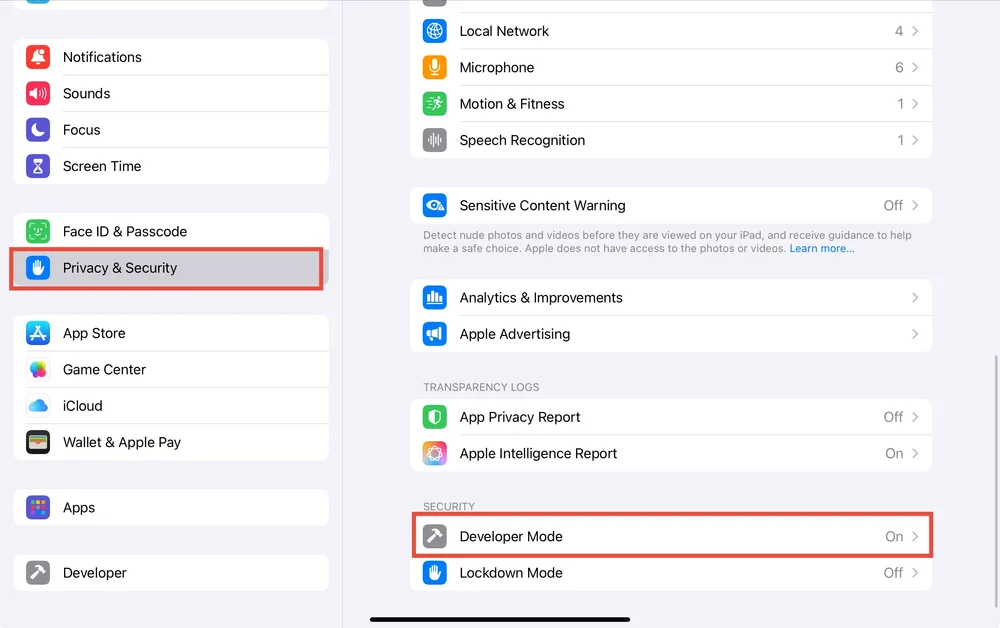
Task: Open the Apple Intelligence Report chevron
Action: pyautogui.click(x=915, y=454)
